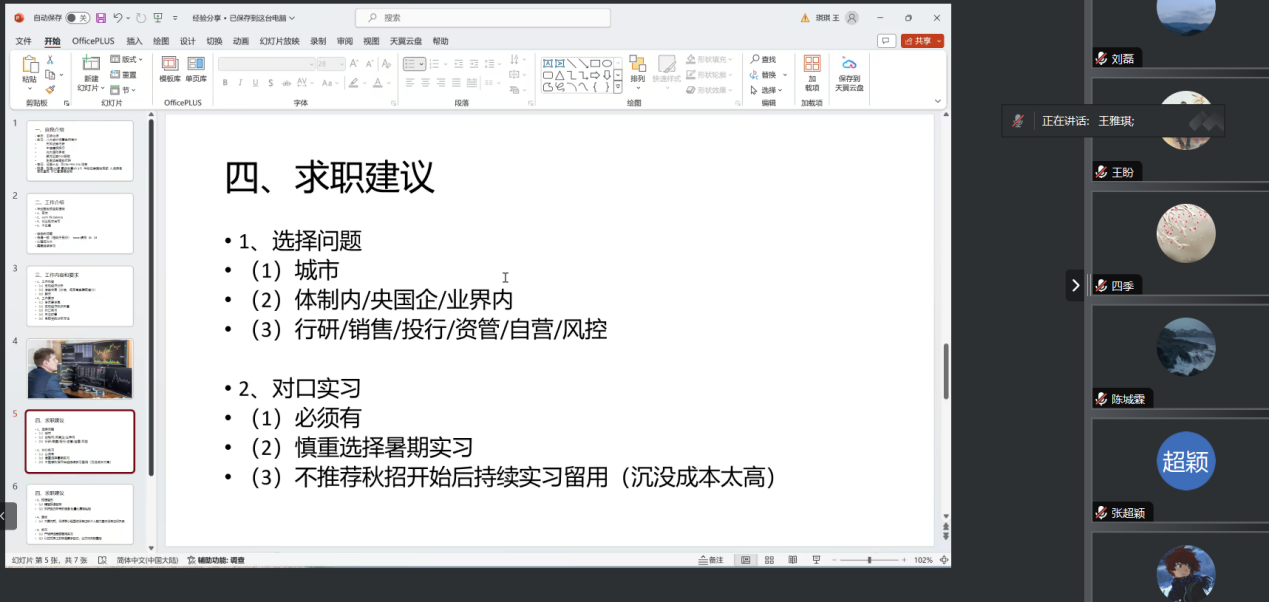1269x602 pixels.
Task: Click the Share (共享) button
Action: [x=921, y=41]
